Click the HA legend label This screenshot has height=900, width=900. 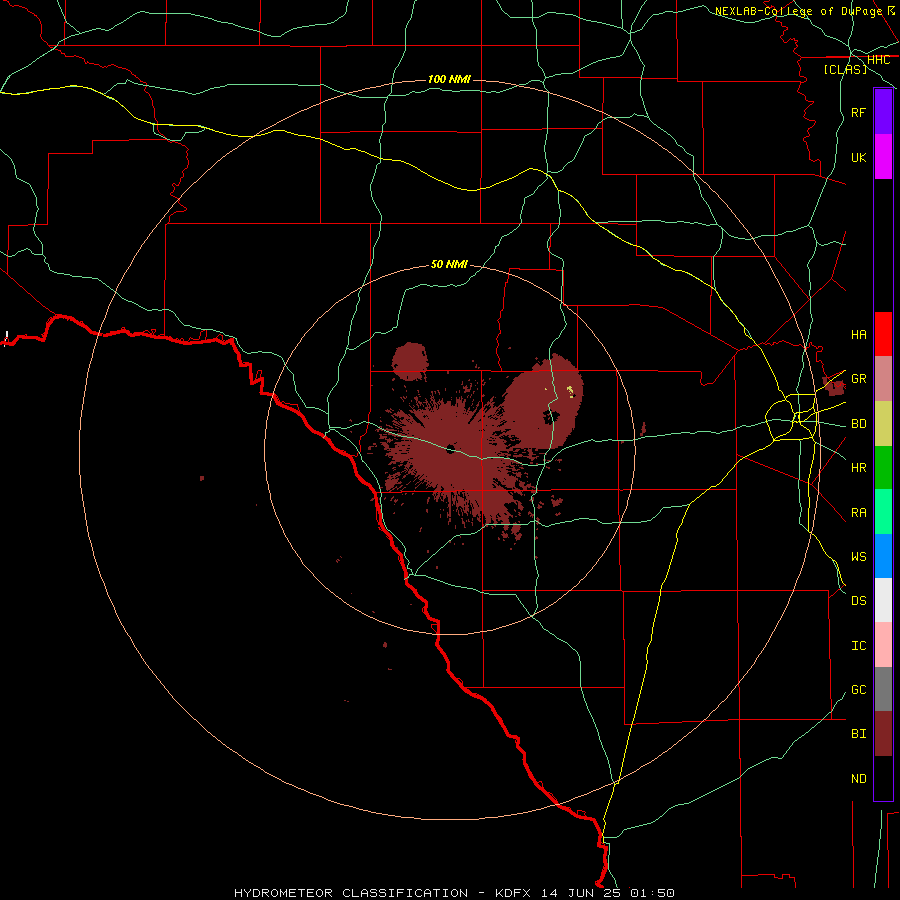pos(858,334)
